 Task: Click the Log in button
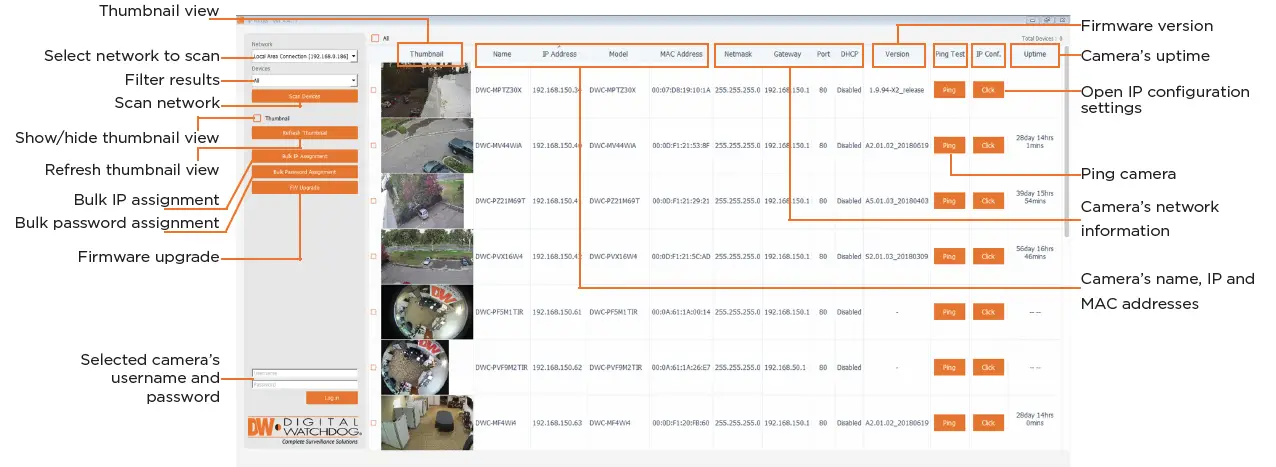[x=332, y=398]
